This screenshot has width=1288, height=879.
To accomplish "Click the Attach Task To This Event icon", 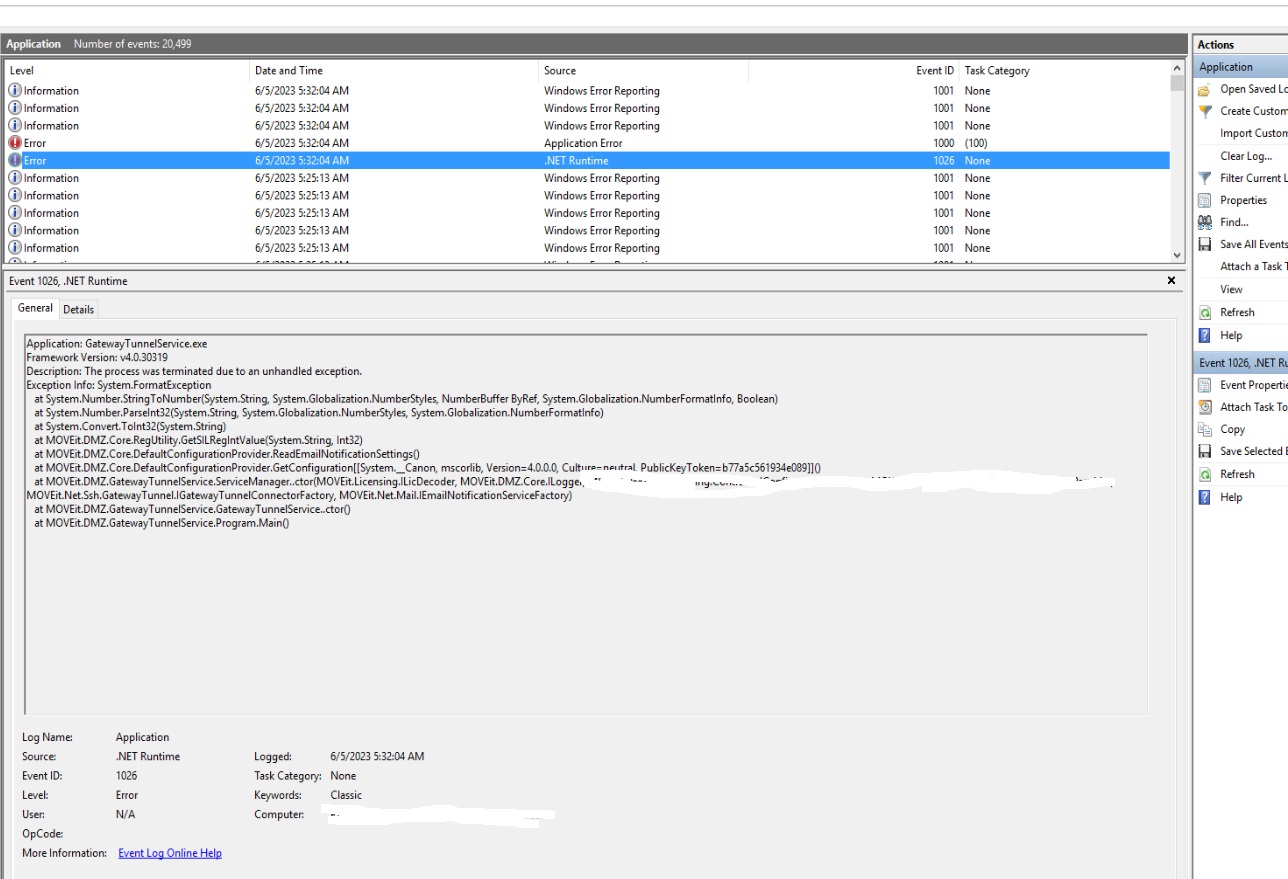I will (1205, 407).
